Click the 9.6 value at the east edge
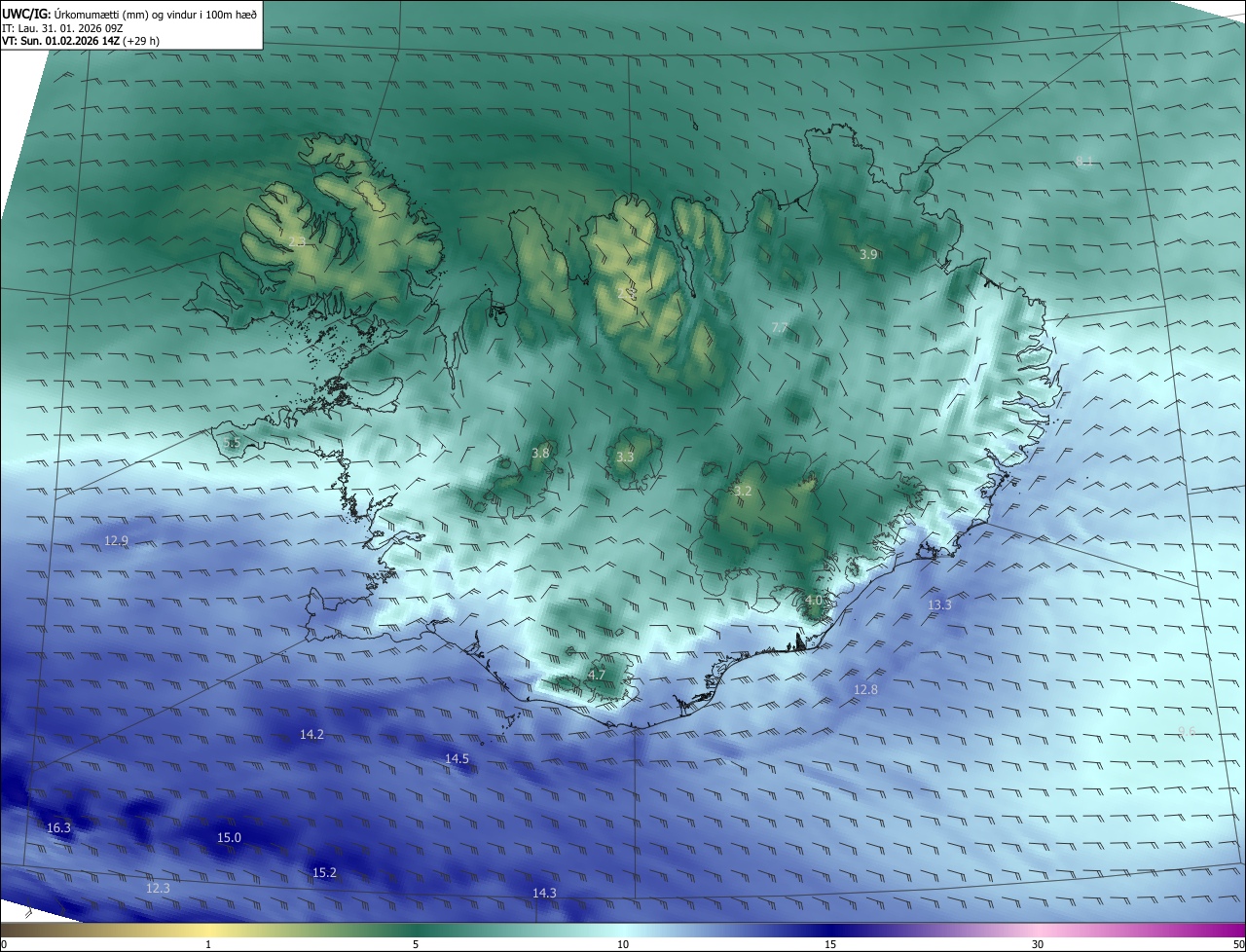The width and height of the screenshot is (1246, 952). 1187,731
